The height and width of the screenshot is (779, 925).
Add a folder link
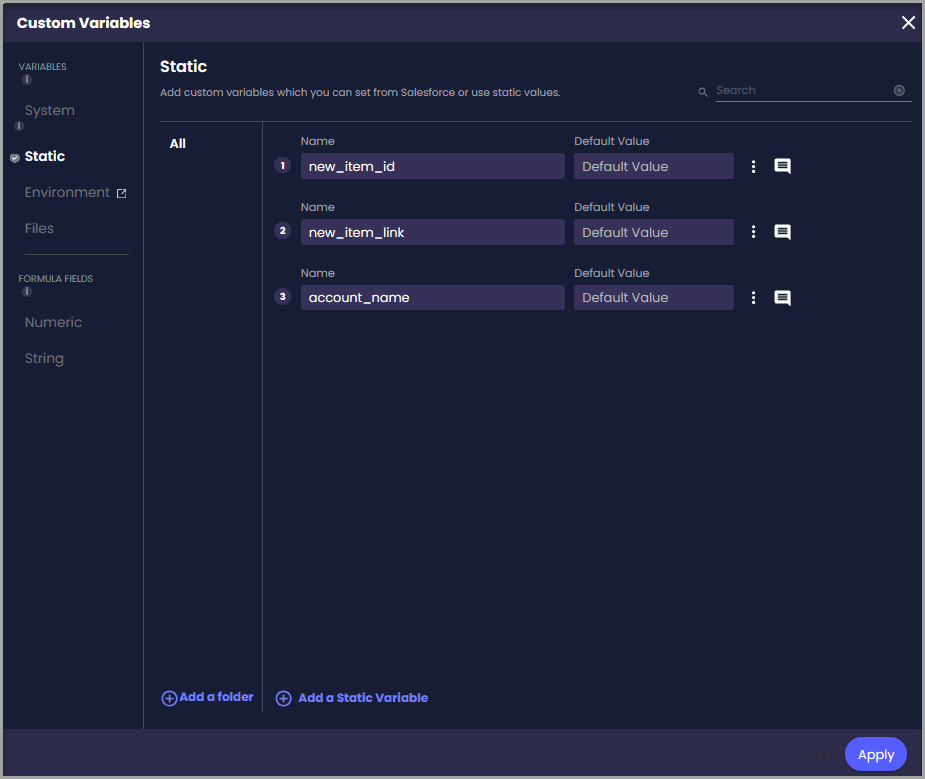coord(216,697)
